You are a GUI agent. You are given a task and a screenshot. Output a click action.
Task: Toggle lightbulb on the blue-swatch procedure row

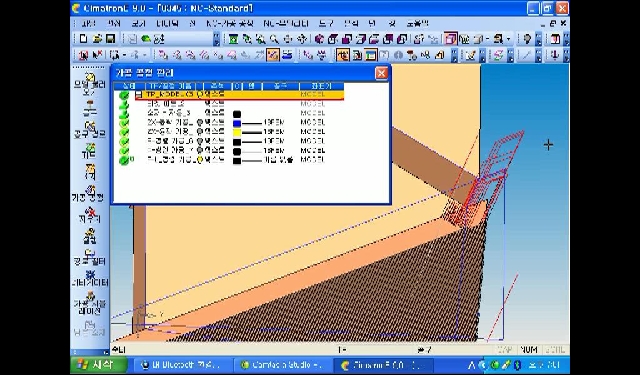pyautogui.click(x=200, y=122)
